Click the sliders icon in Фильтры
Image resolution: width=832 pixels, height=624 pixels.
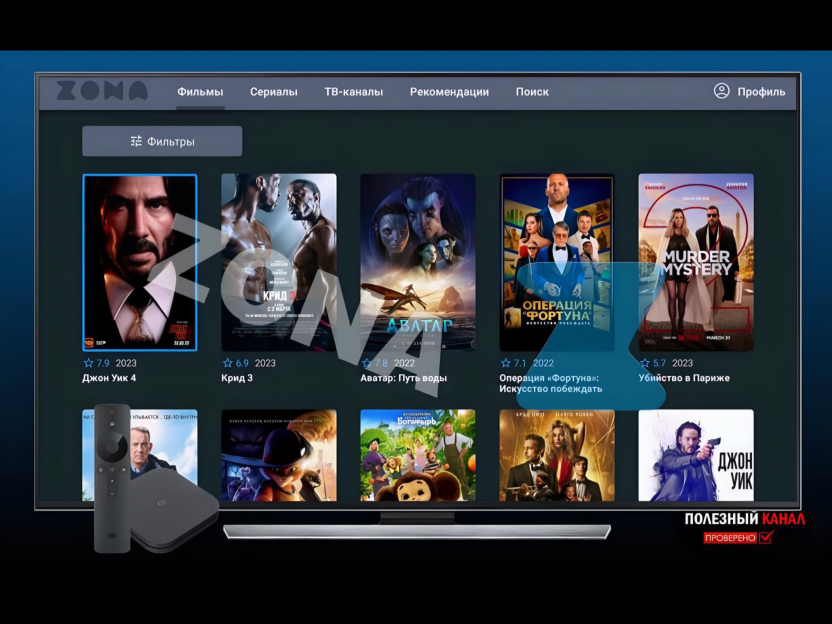pyautogui.click(x=136, y=142)
